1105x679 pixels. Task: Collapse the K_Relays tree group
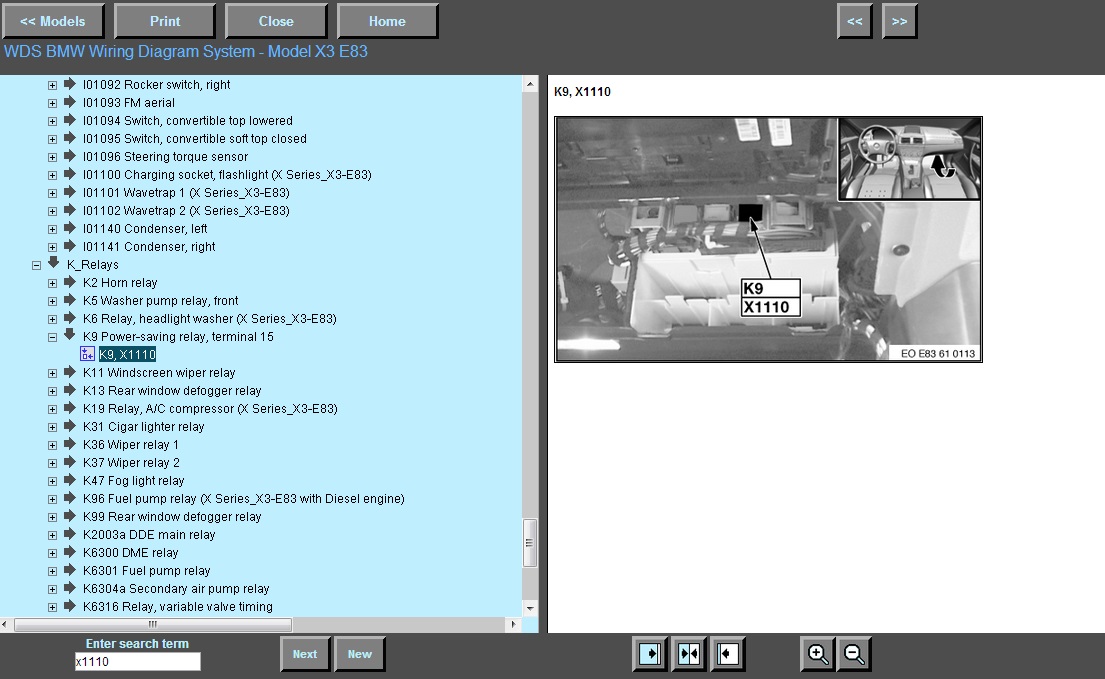[36, 265]
